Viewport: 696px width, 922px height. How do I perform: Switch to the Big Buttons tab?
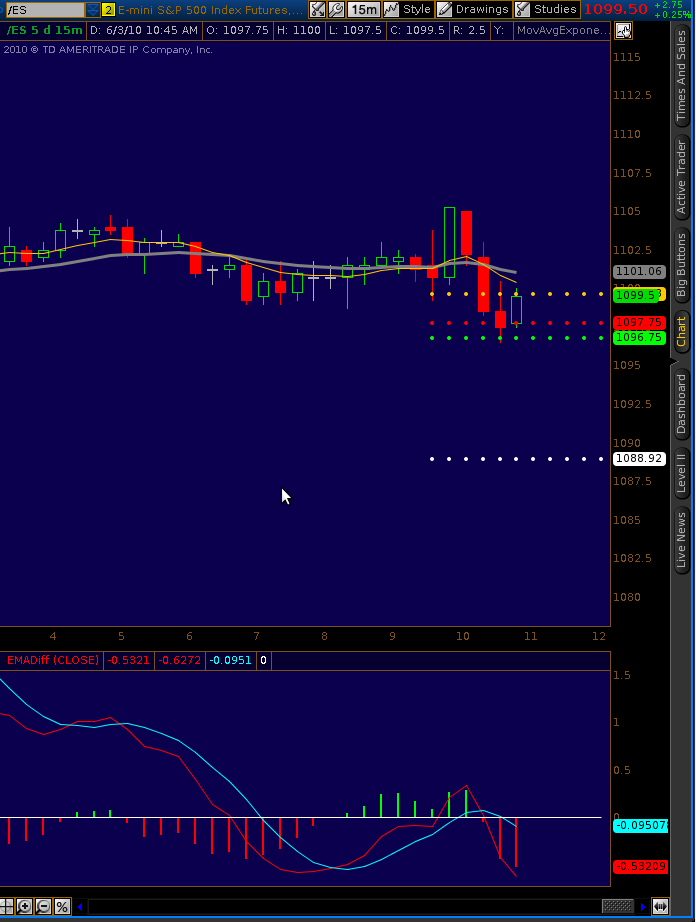tap(681, 265)
